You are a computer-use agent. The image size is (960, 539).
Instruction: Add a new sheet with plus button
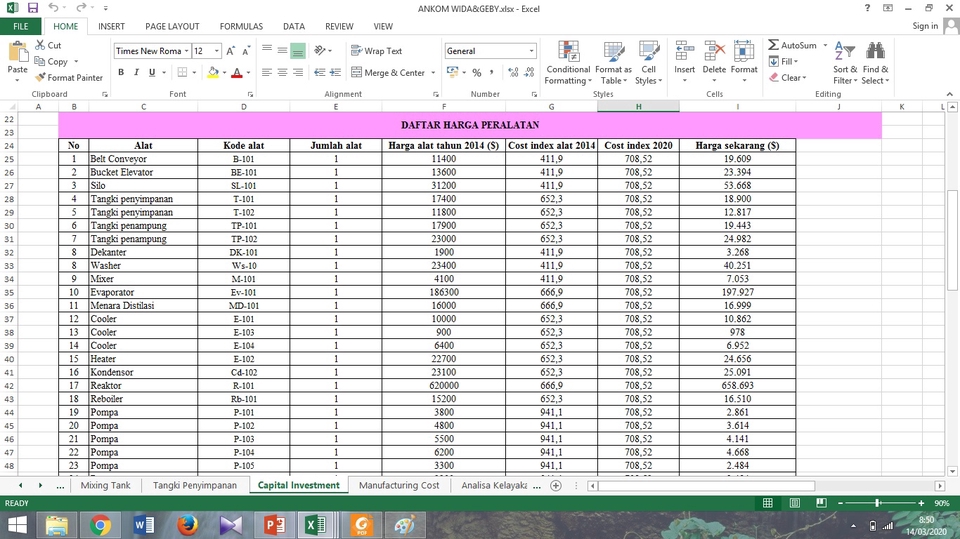tap(555, 485)
